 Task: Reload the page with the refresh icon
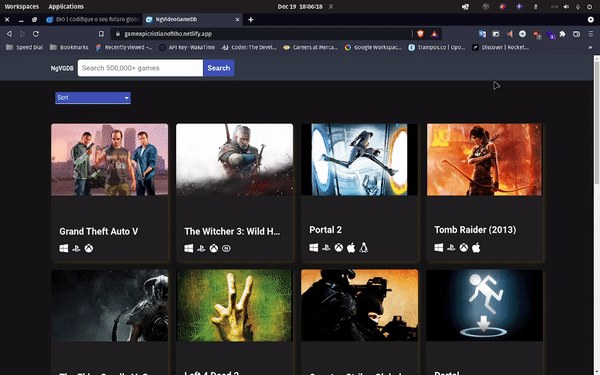[x=36, y=34]
